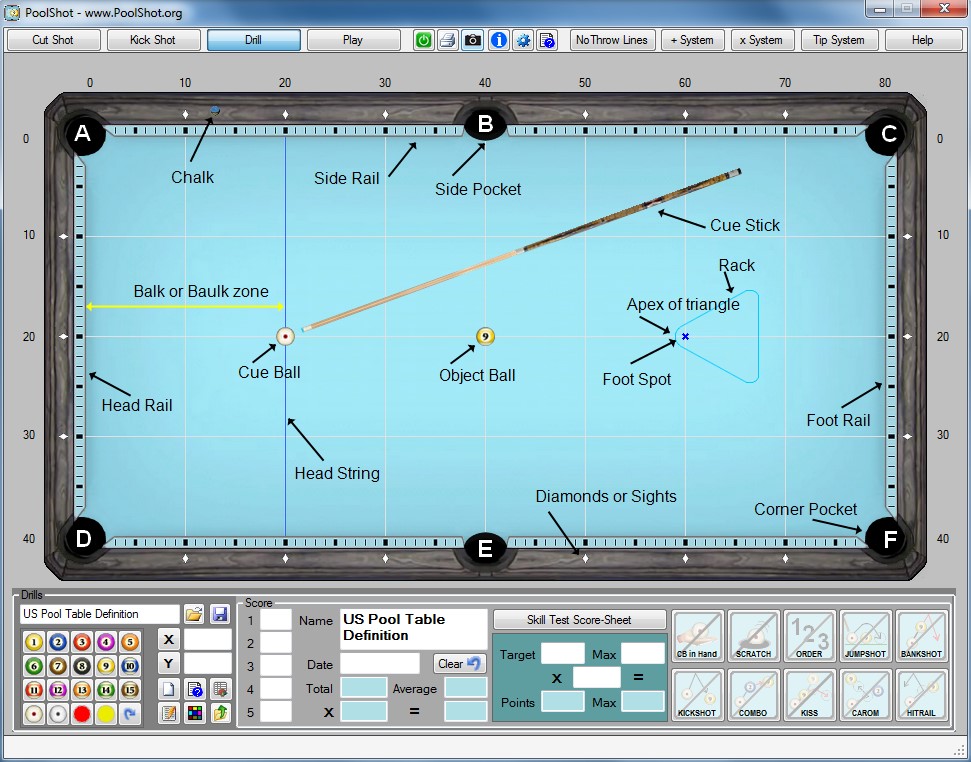This screenshot has height=762, width=971.
Task: Select the brown 7 ball
Action: pos(58,666)
